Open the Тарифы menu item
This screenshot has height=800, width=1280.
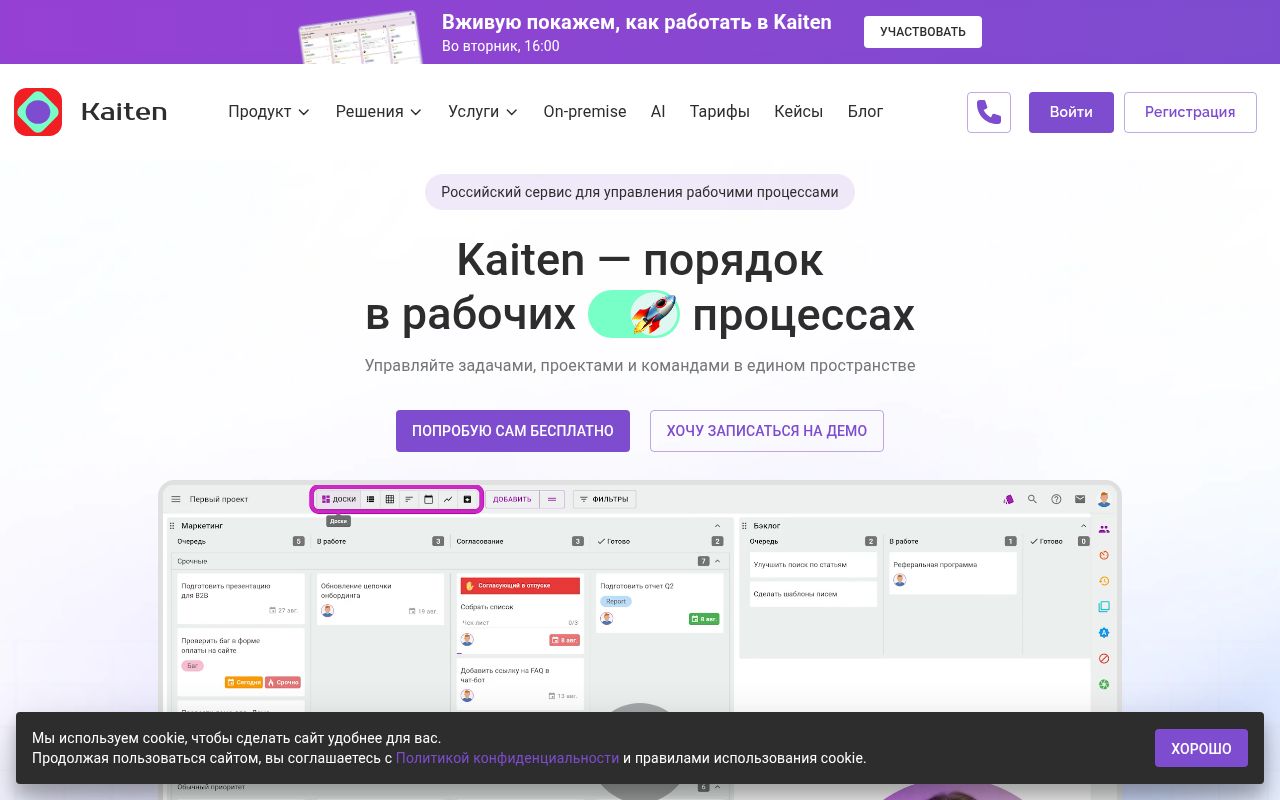click(719, 112)
